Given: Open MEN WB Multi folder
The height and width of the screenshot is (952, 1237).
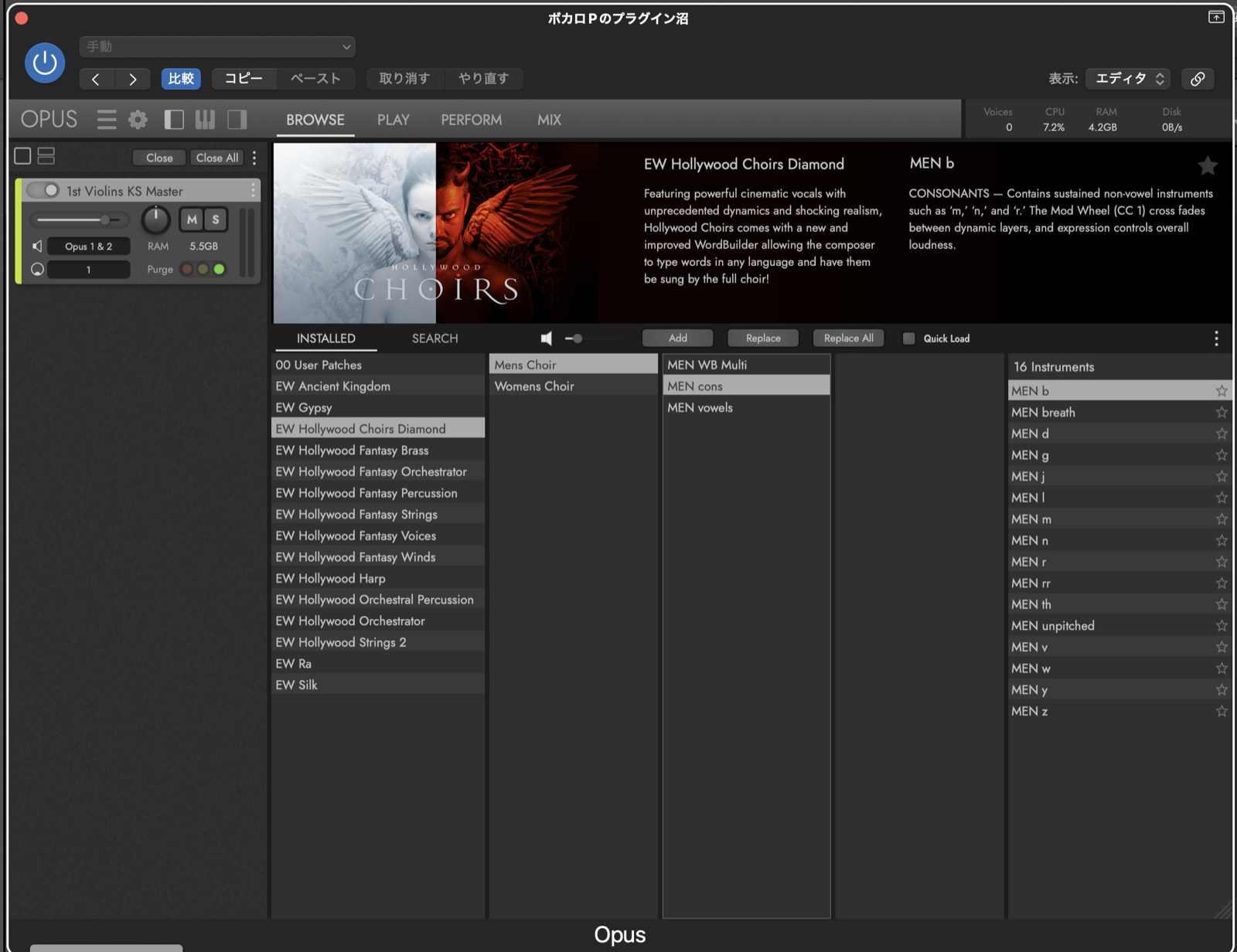Looking at the screenshot, I should click(x=746, y=365).
